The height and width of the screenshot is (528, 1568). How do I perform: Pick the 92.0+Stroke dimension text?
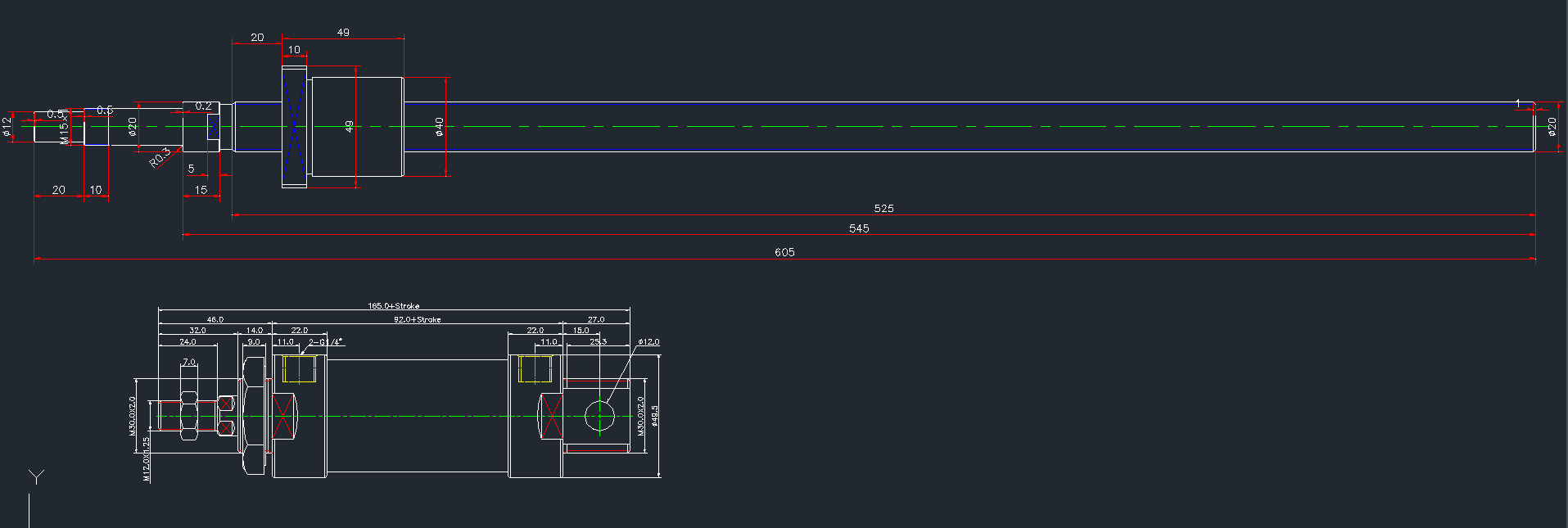click(x=417, y=319)
